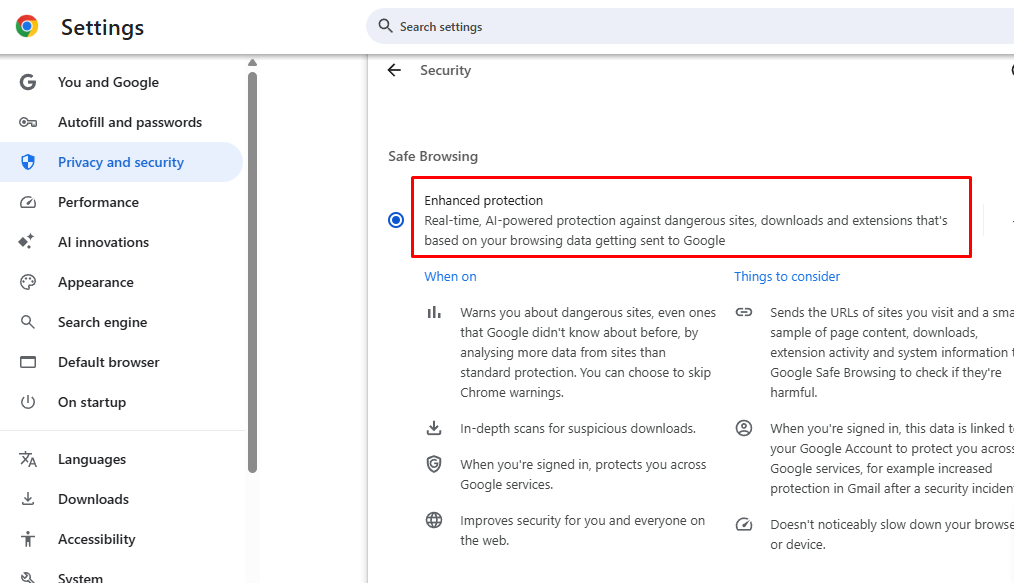Screen dimensions: 1014x583
Task: Open the Accessibility settings page
Action: click(96, 539)
